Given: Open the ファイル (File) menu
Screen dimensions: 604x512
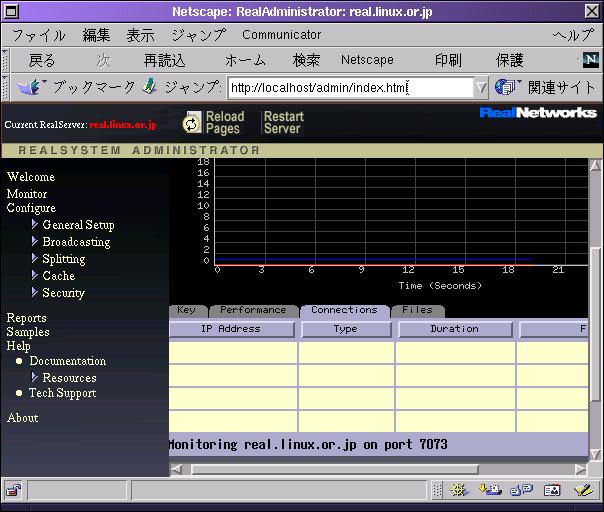Looking at the screenshot, I should click(x=39, y=35).
